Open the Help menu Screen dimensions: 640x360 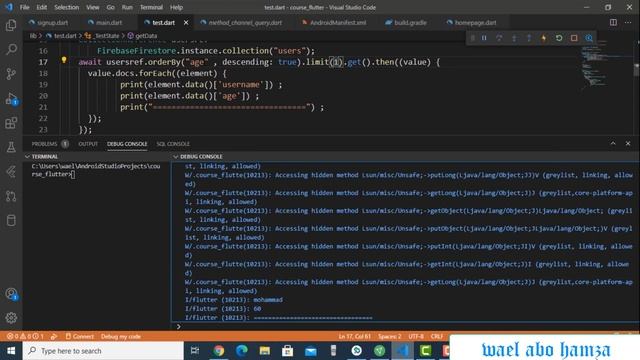tap(176, 7)
